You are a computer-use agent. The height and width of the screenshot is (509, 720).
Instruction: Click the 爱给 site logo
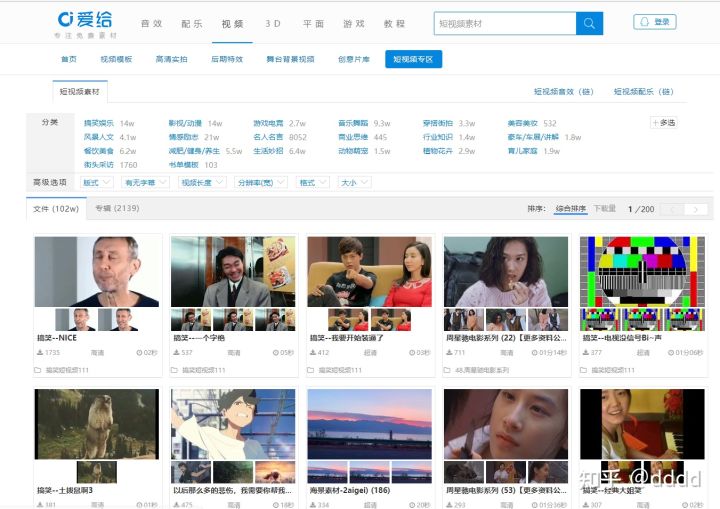[85, 20]
